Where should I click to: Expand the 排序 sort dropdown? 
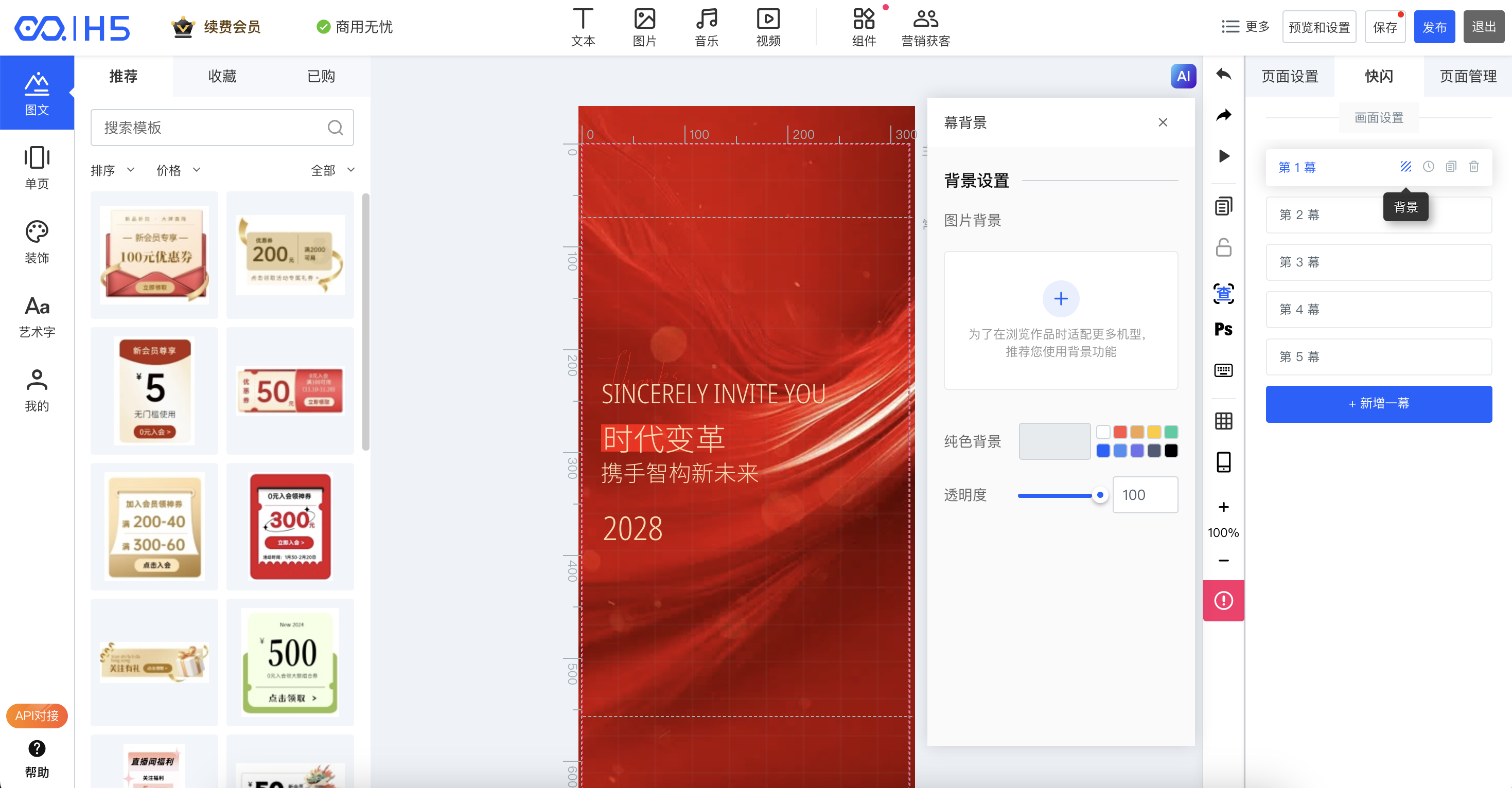pyautogui.click(x=113, y=170)
